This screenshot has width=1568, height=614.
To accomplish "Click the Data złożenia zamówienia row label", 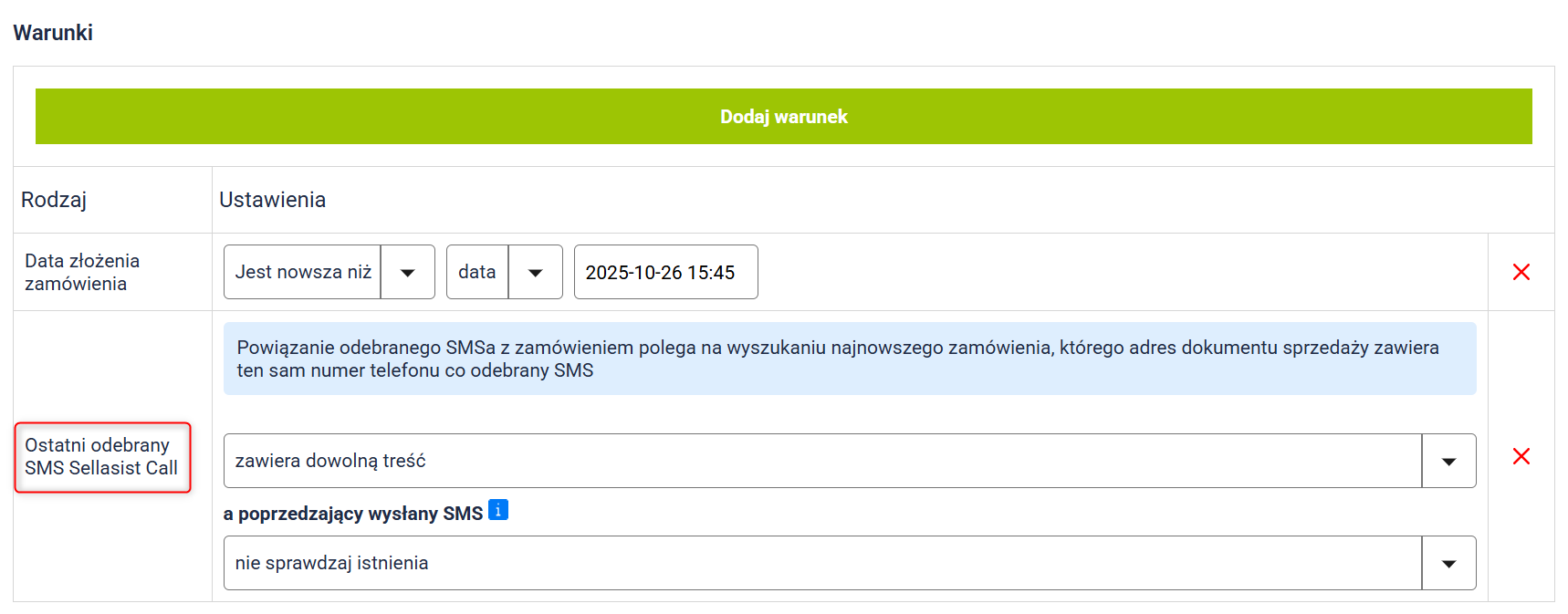I will [82, 272].
